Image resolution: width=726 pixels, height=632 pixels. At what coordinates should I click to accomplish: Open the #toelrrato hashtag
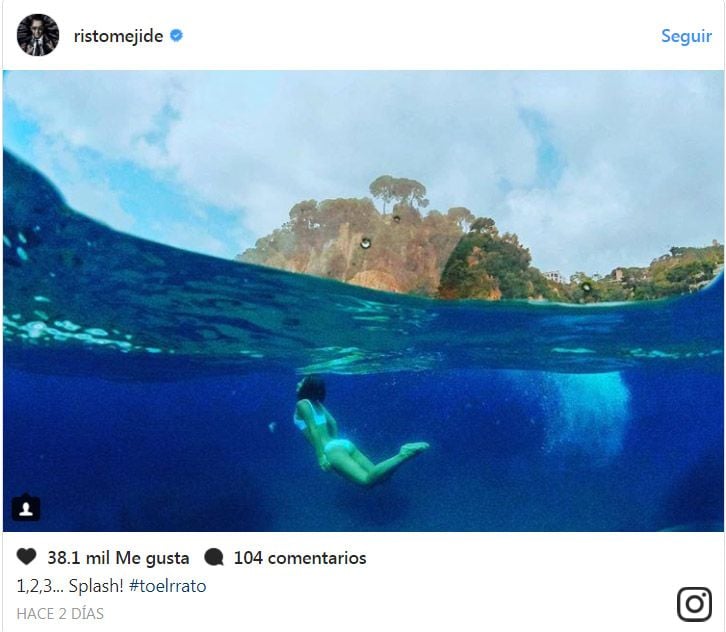tap(168, 586)
